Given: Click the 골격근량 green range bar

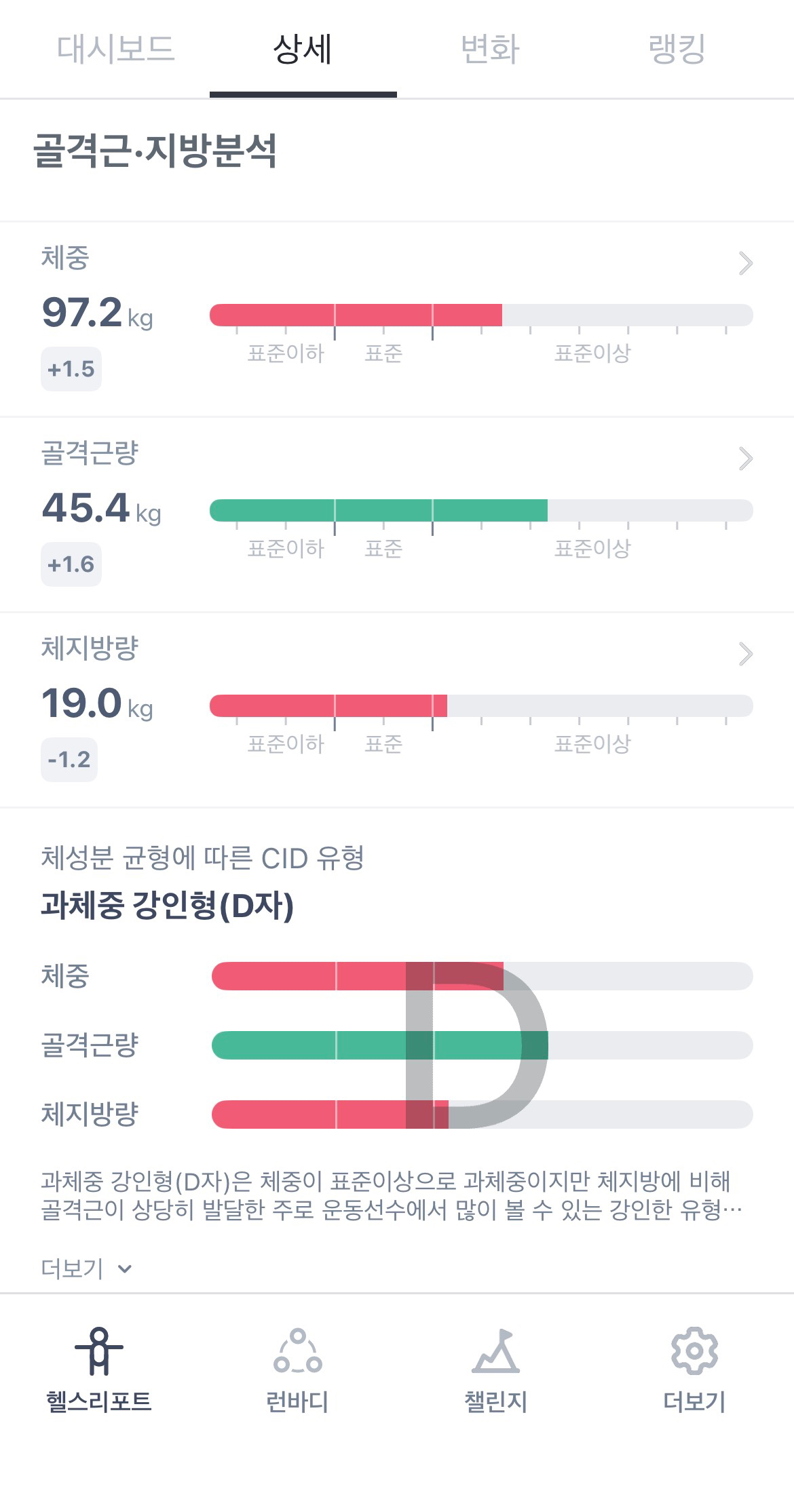Looking at the screenshot, I should [x=379, y=511].
